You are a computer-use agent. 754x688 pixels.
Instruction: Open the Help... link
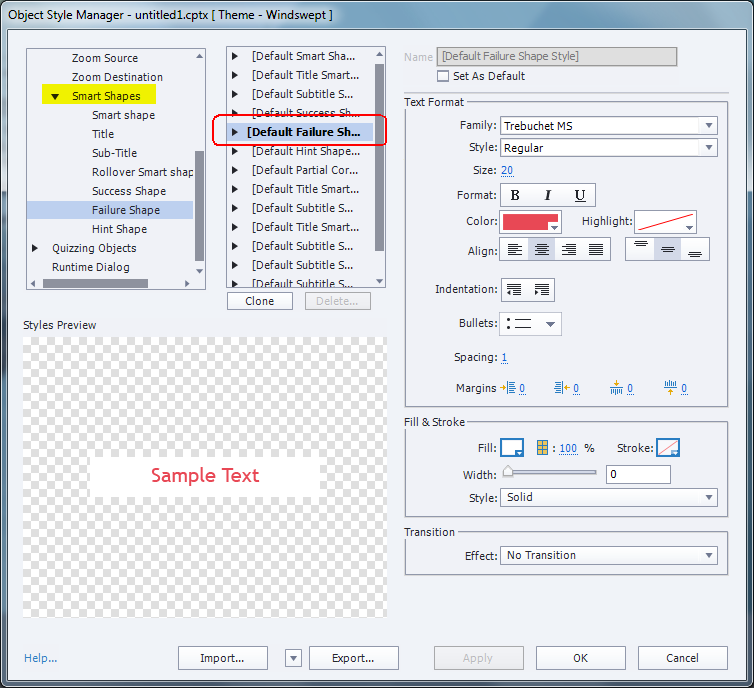tap(40, 658)
